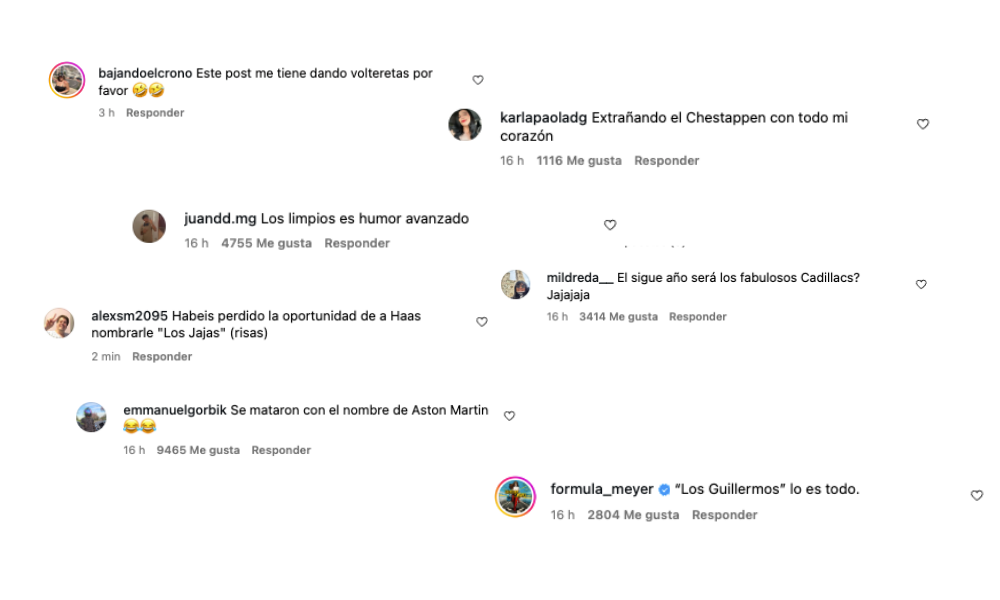Viewport: 1000px width, 600px height.
Task: Heart alexsm2095's Haas comment
Action: click(x=482, y=322)
